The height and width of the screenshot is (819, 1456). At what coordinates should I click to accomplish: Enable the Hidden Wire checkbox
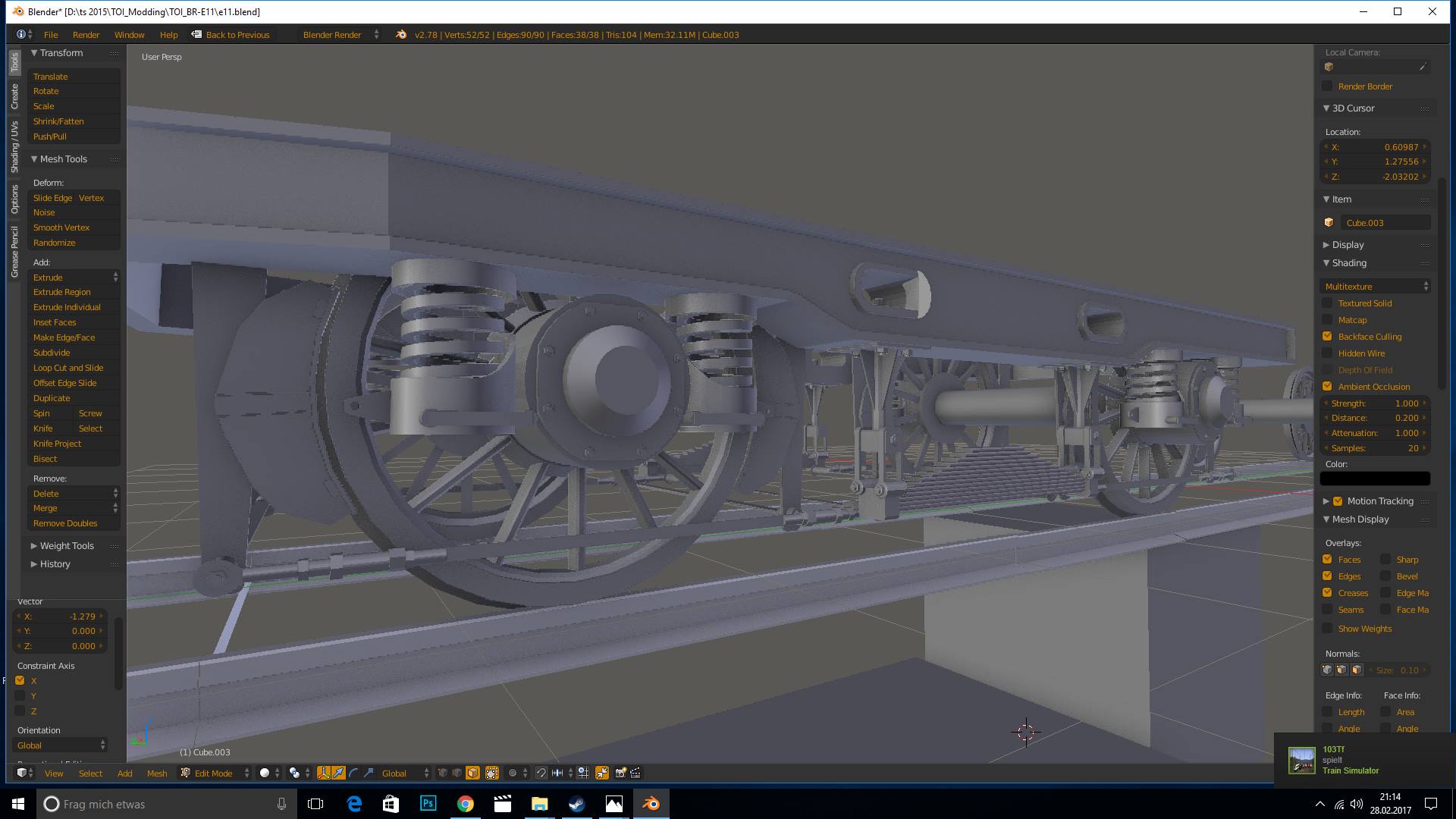(x=1327, y=353)
